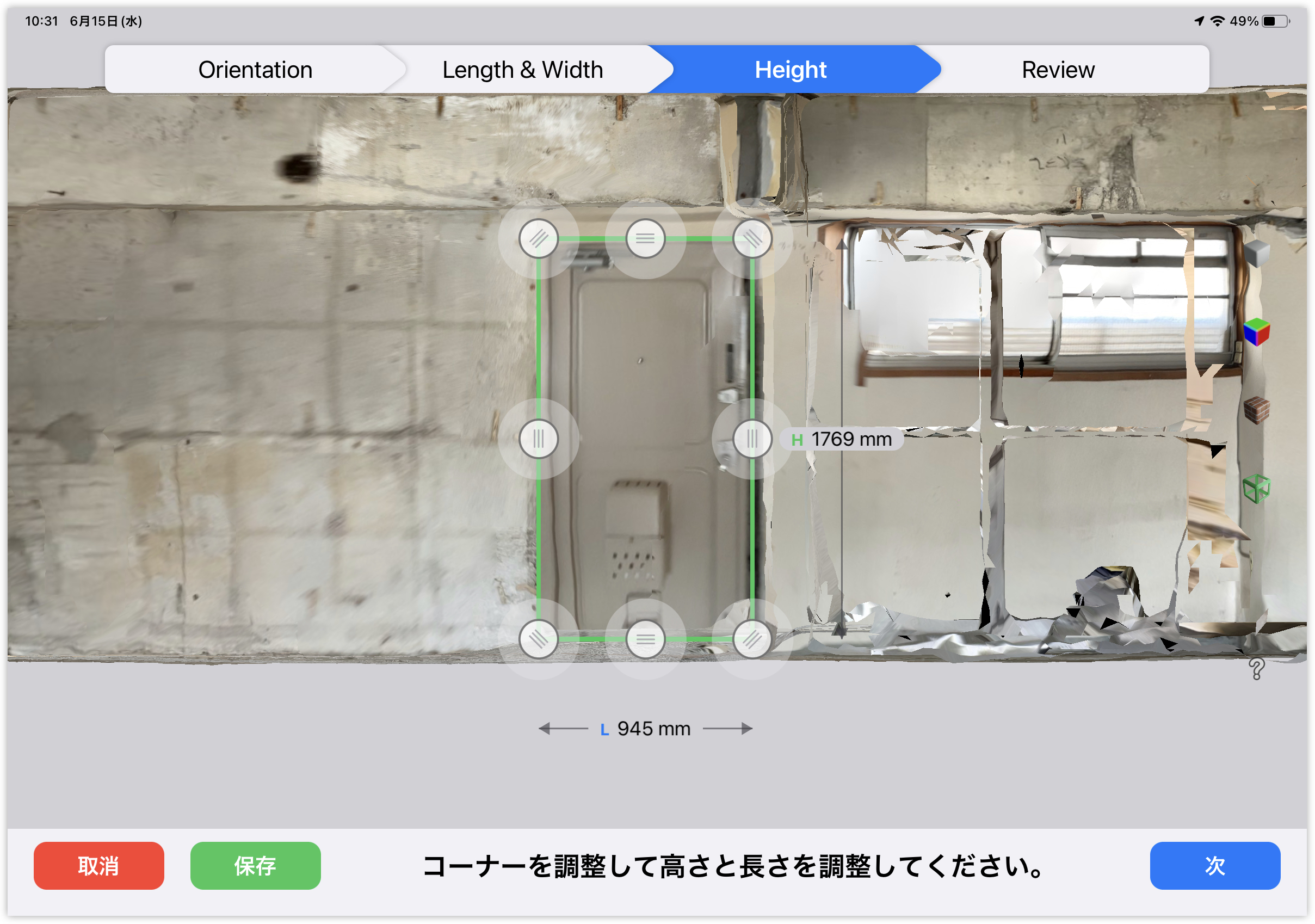1315x924 pixels.
Task: Switch to brick textured cube view mode
Action: click(1257, 410)
